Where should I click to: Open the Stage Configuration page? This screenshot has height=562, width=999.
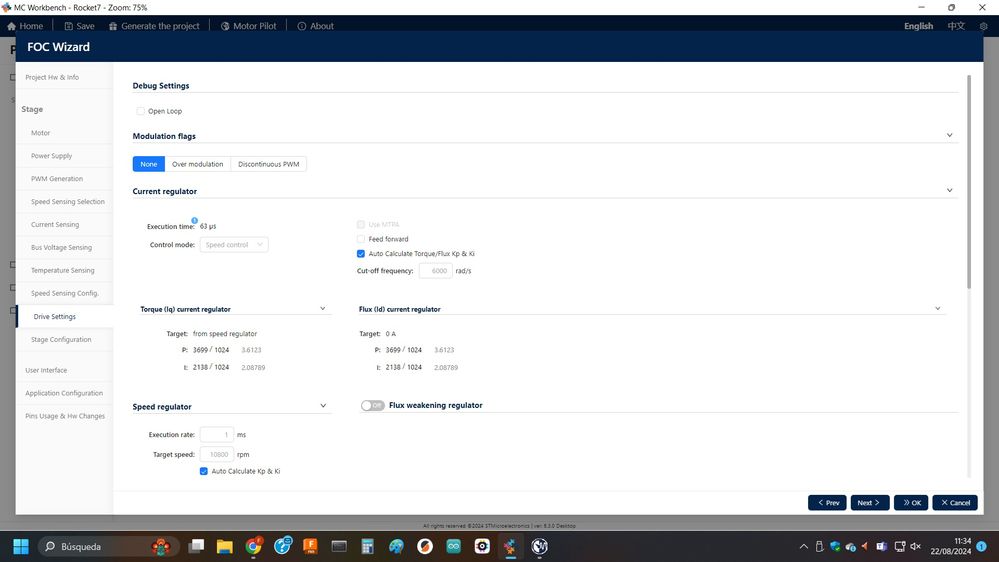click(61, 340)
